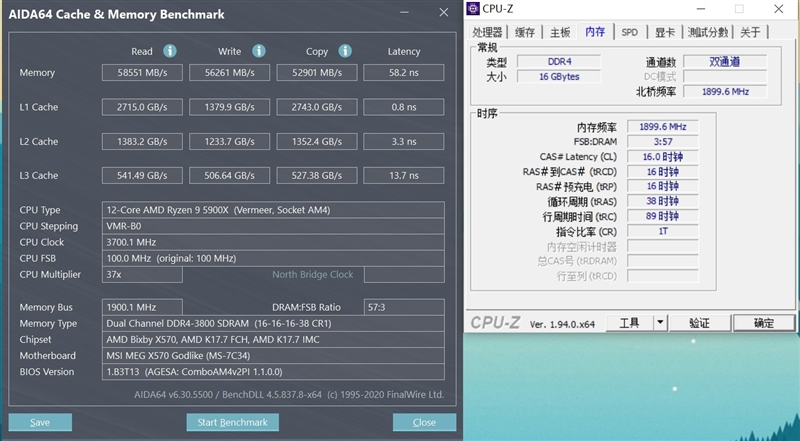Click the info icon next to Read

point(170,51)
